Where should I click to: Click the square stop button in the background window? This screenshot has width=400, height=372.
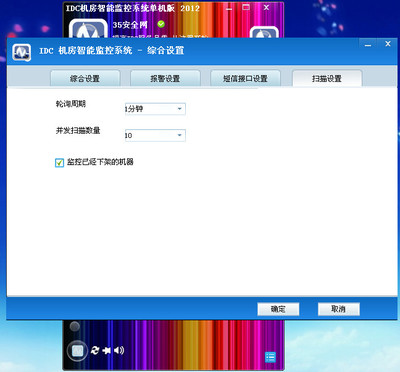click(77, 350)
